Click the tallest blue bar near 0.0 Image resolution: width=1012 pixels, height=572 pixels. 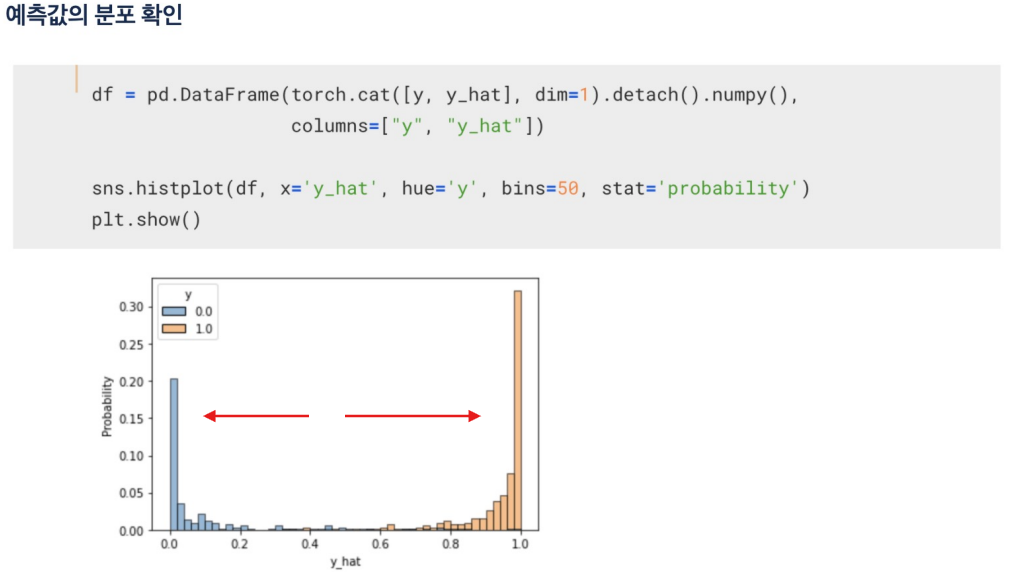click(x=174, y=455)
